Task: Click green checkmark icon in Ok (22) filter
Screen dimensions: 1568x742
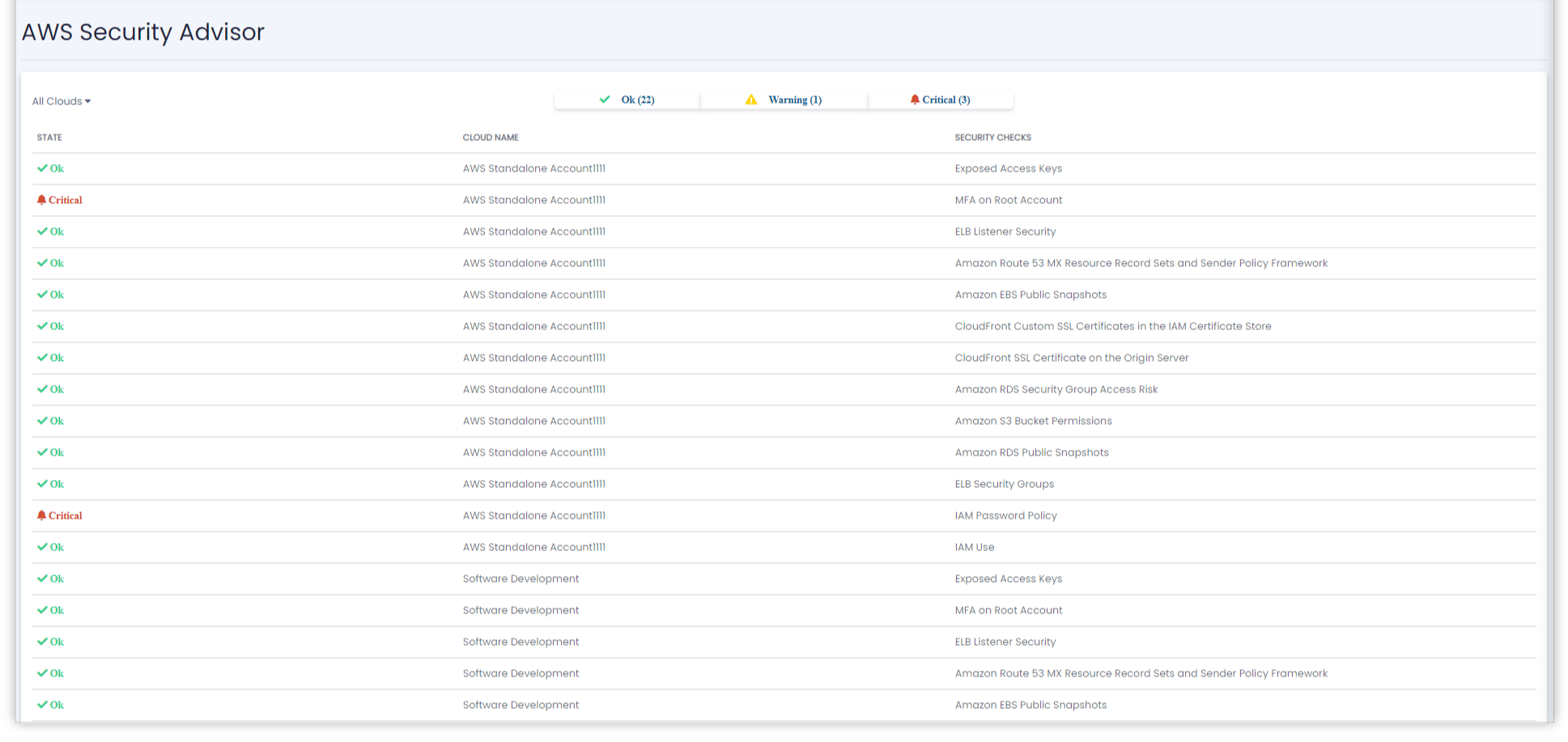Action: pos(605,100)
